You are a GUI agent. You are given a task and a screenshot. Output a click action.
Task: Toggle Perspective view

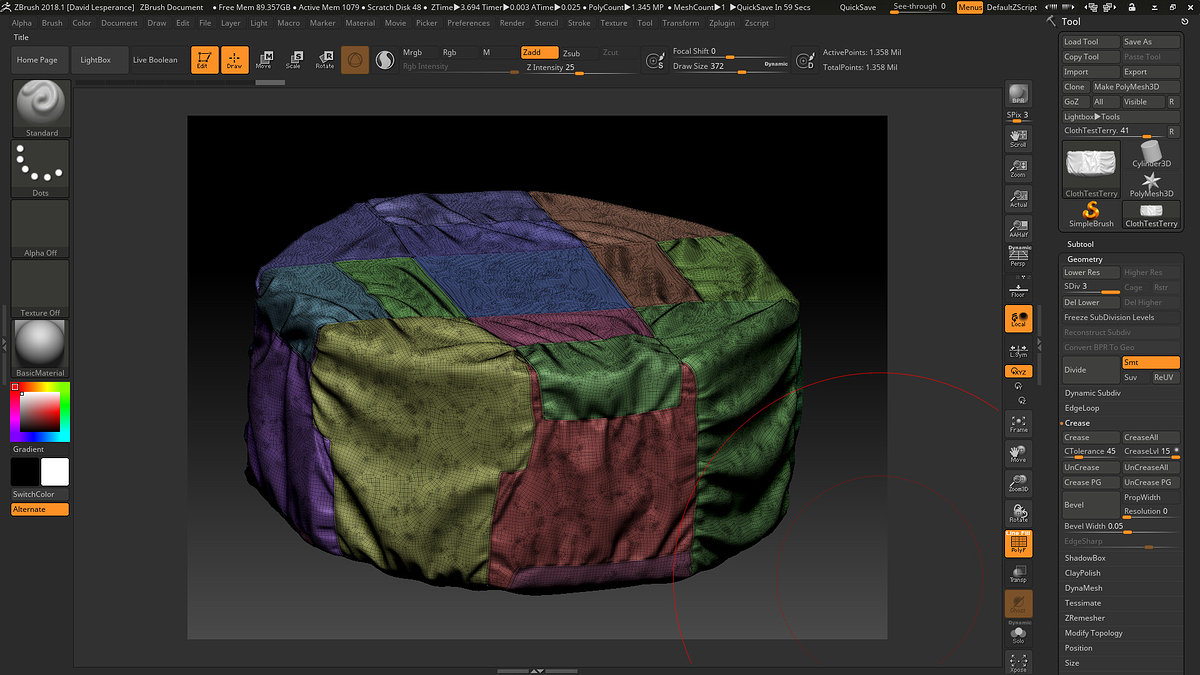pyautogui.click(x=1018, y=258)
